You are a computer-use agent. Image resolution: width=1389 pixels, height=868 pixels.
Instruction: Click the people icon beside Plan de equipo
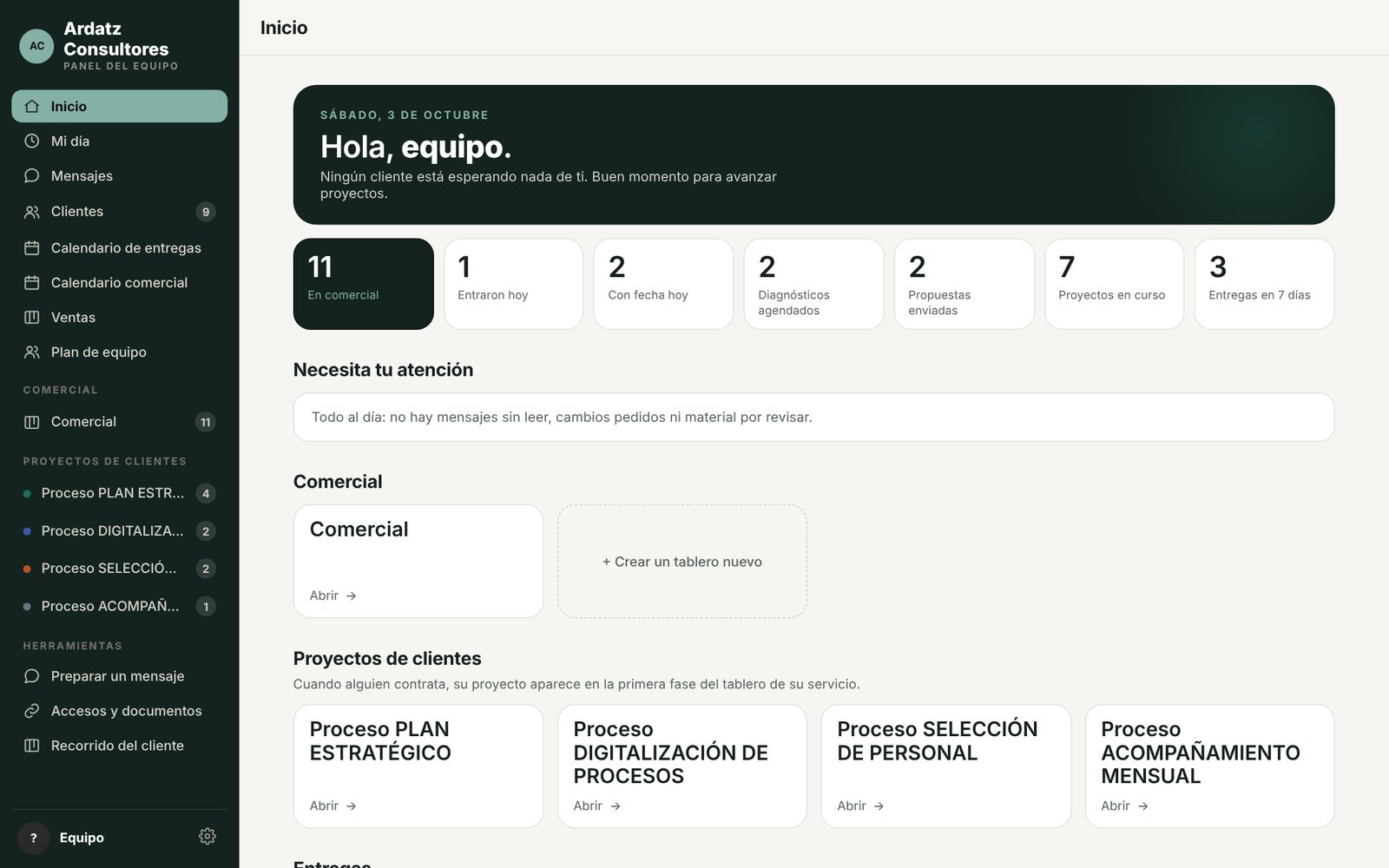(x=32, y=352)
